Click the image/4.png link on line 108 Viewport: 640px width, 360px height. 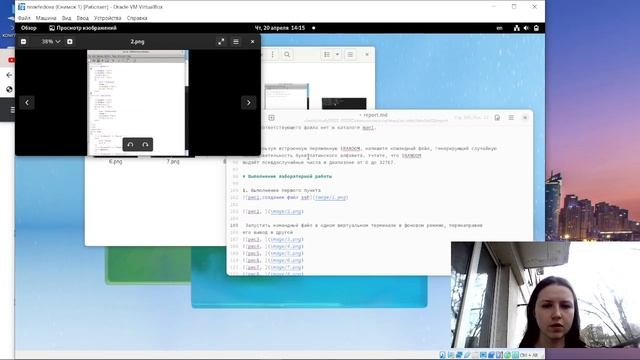tap(286, 247)
